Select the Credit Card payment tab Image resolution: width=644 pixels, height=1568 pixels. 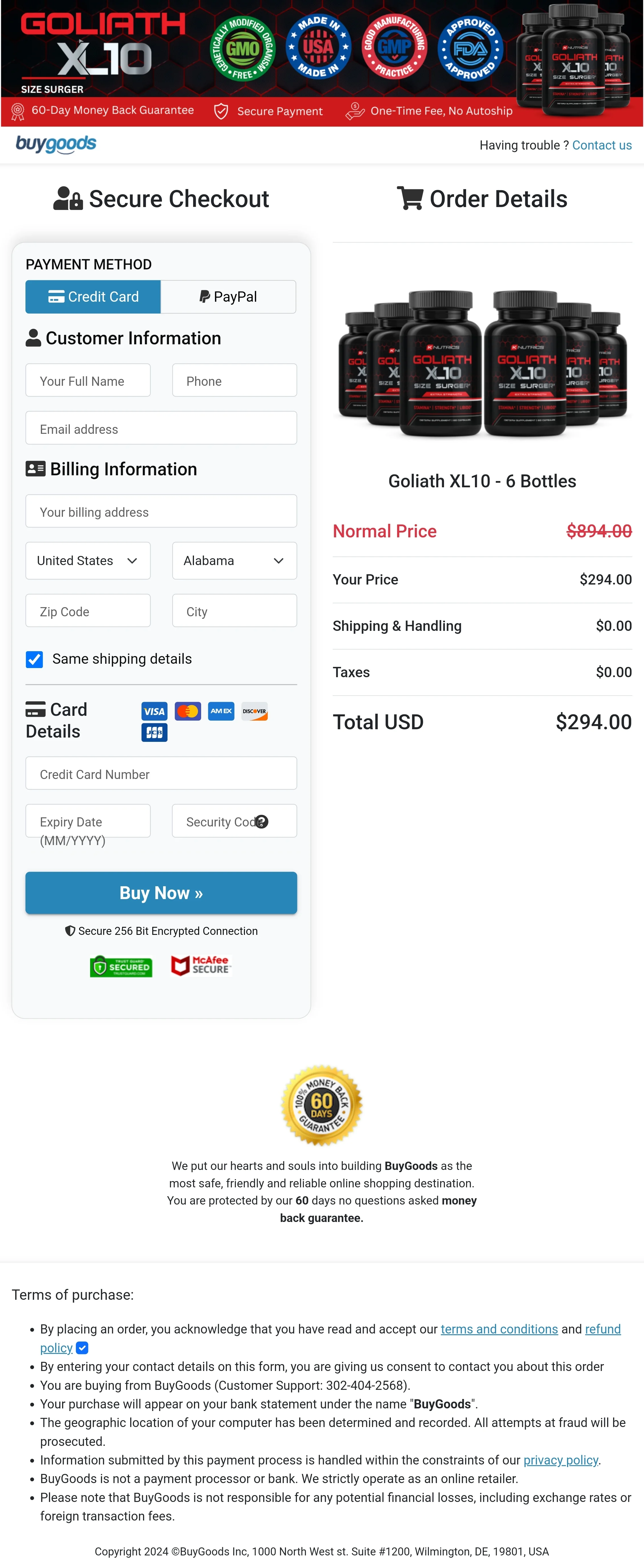(x=92, y=297)
